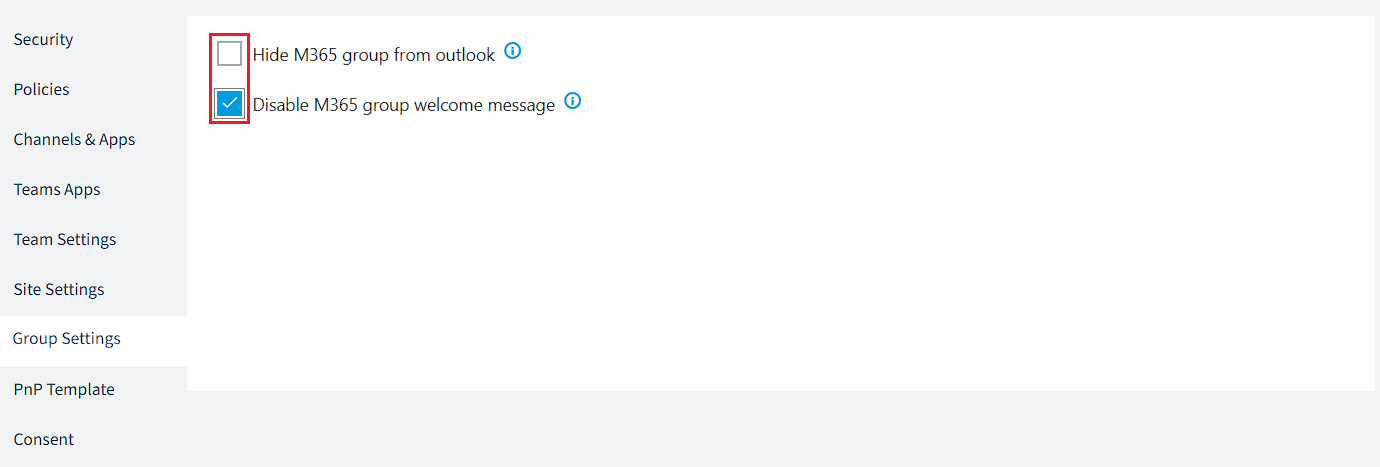Check the Hide M365 group from outlook checkbox
1380x467 pixels.
[230, 54]
